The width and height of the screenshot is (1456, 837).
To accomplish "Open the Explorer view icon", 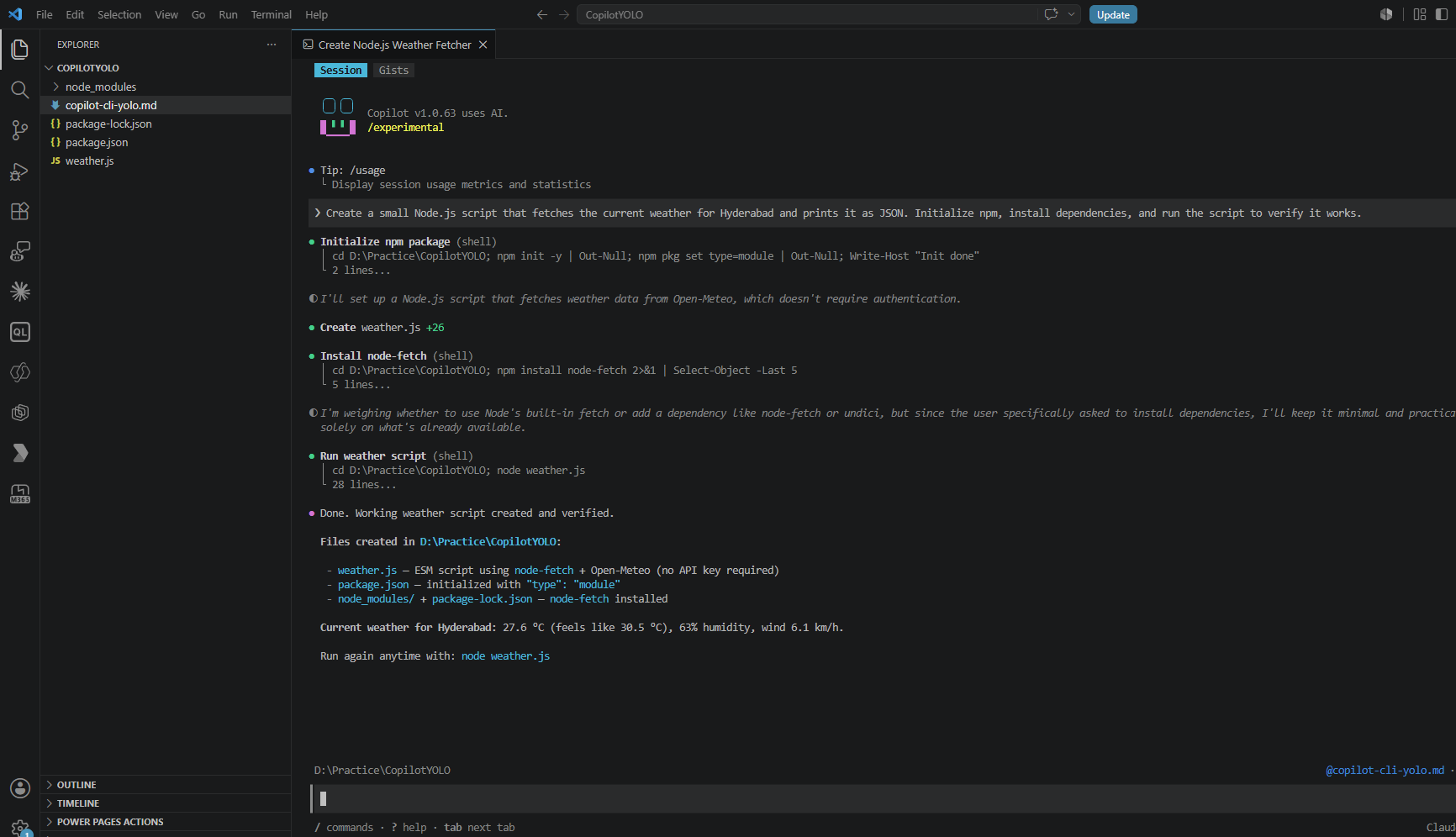I will point(20,50).
